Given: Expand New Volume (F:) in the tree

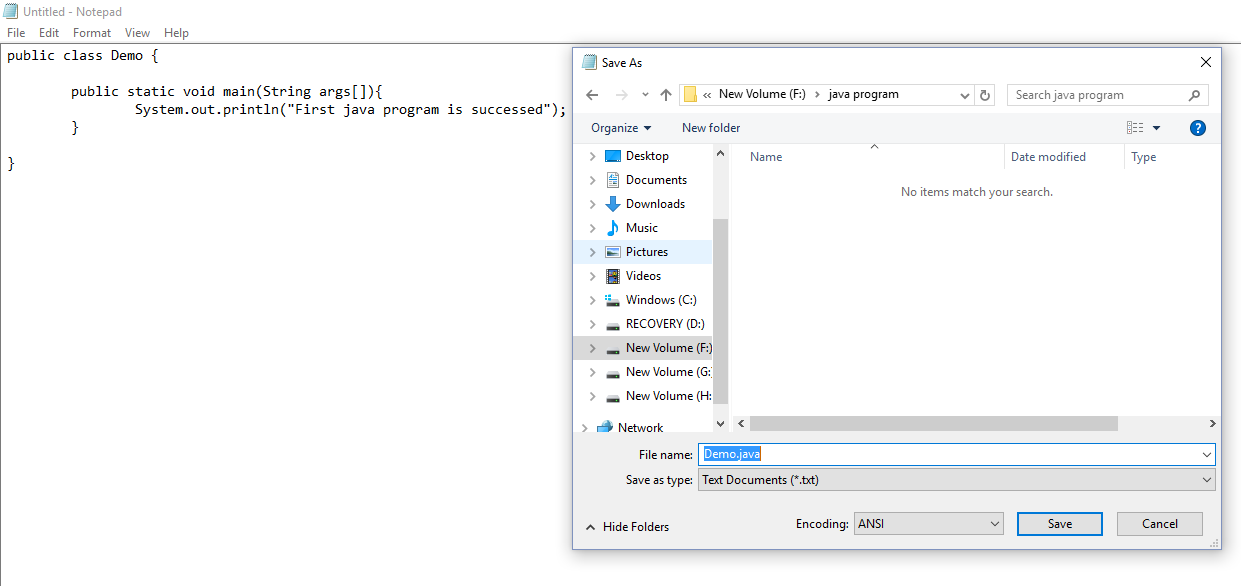Looking at the screenshot, I should tap(592, 347).
